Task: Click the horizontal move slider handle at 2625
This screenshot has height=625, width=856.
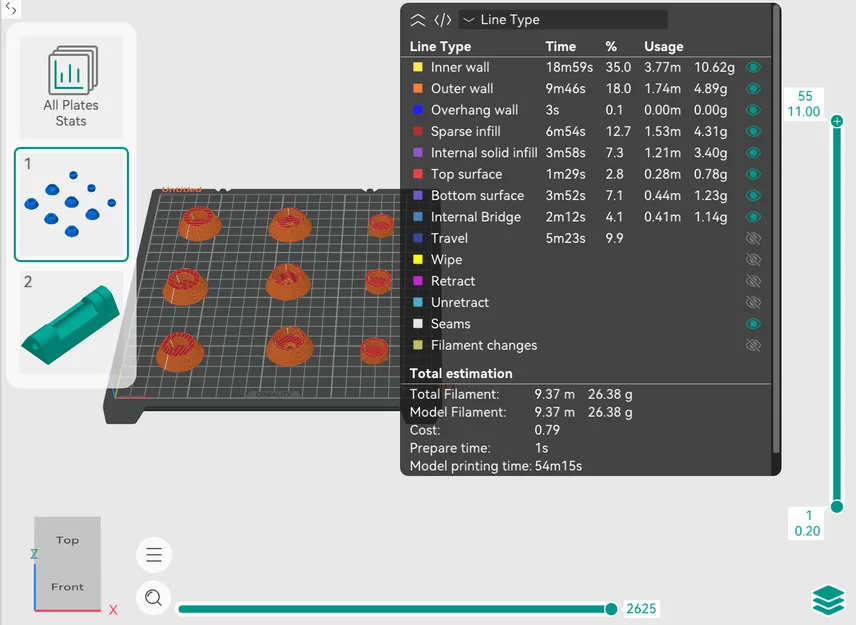Action: [611, 609]
